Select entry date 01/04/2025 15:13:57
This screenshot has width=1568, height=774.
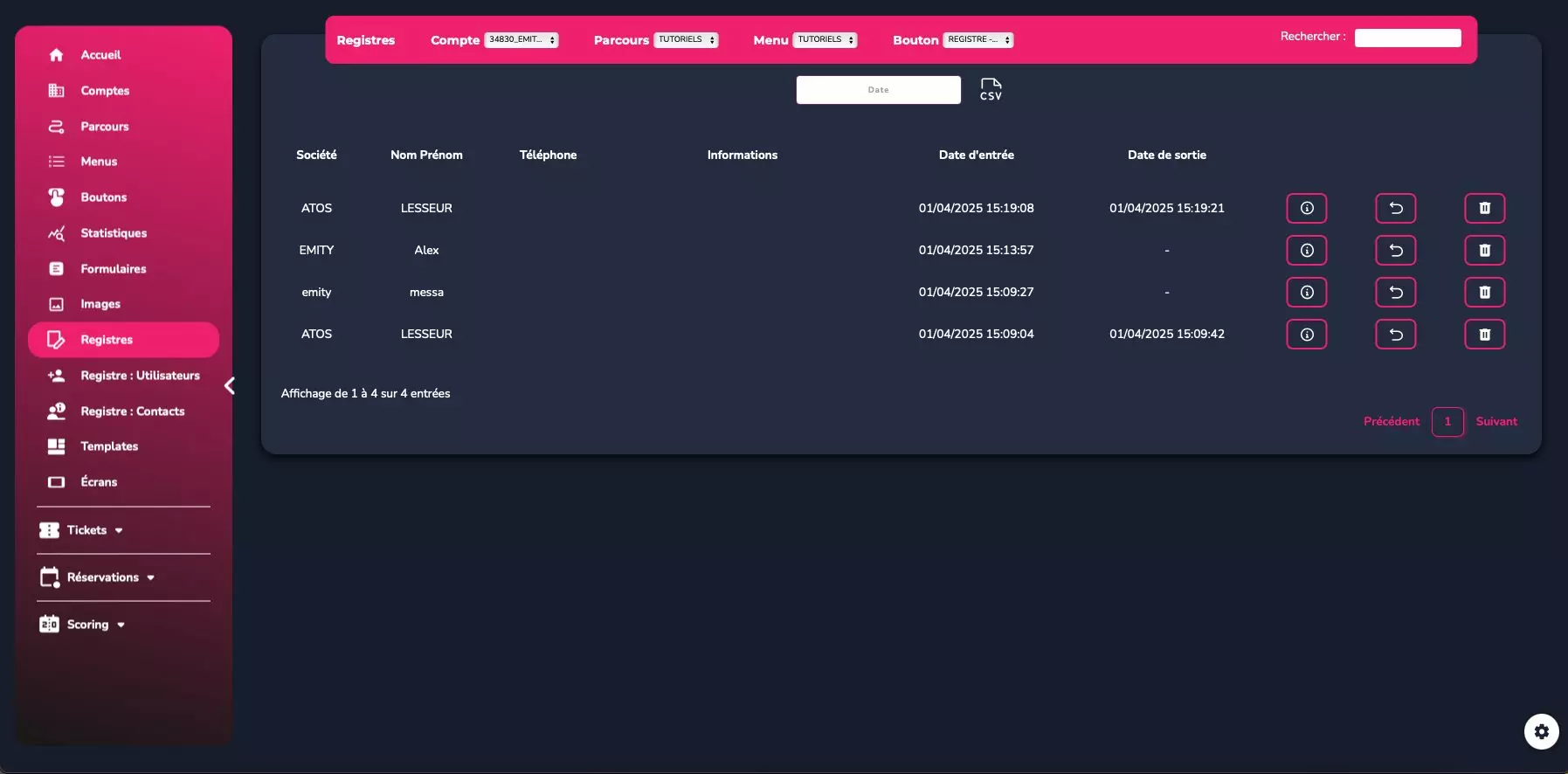(x=976, y=250)
